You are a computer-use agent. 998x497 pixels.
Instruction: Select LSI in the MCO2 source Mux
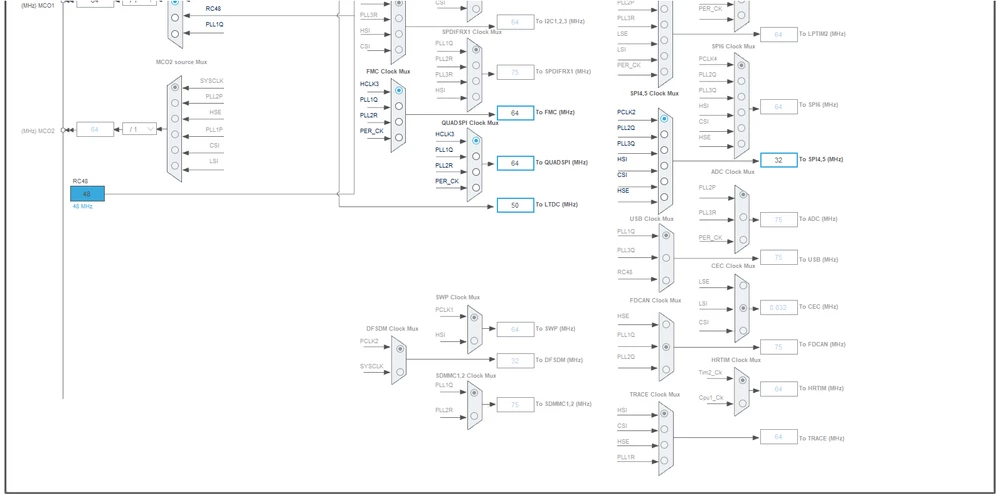[175, 166]
